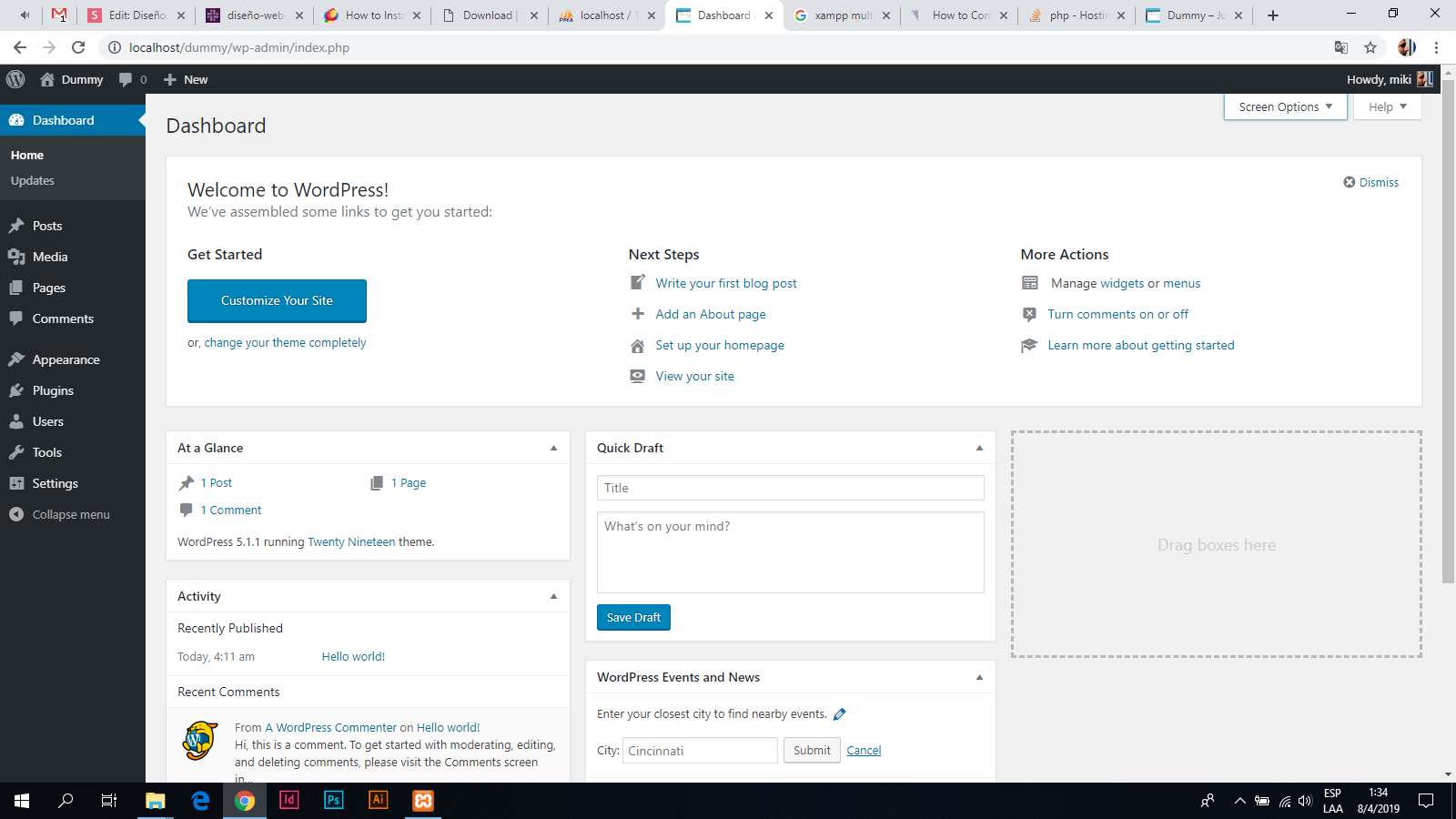1456x819 pixels.
Task: Open Illustrator from the taskbar
Action: click(x=379, y=800)
